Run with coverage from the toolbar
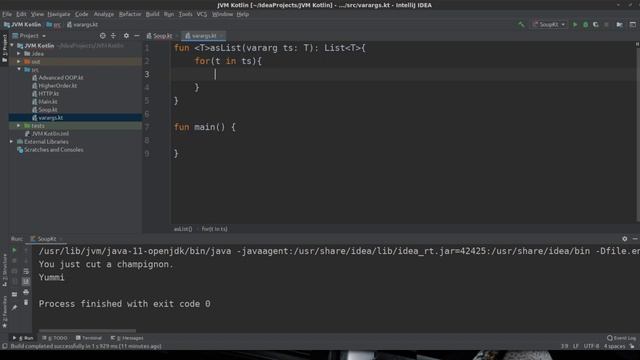 point(596,24)
